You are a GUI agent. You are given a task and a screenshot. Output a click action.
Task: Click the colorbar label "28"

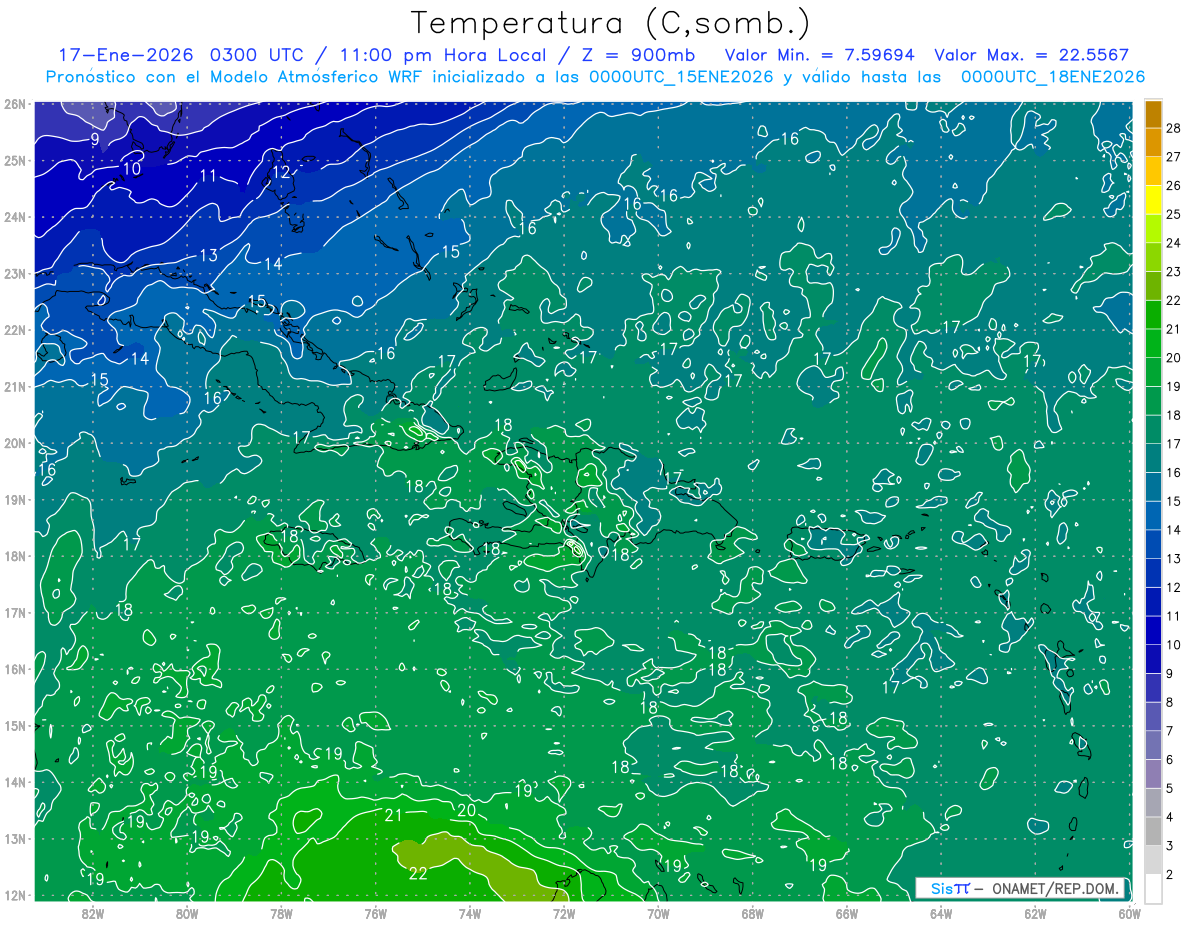[x=1174, y=128]
